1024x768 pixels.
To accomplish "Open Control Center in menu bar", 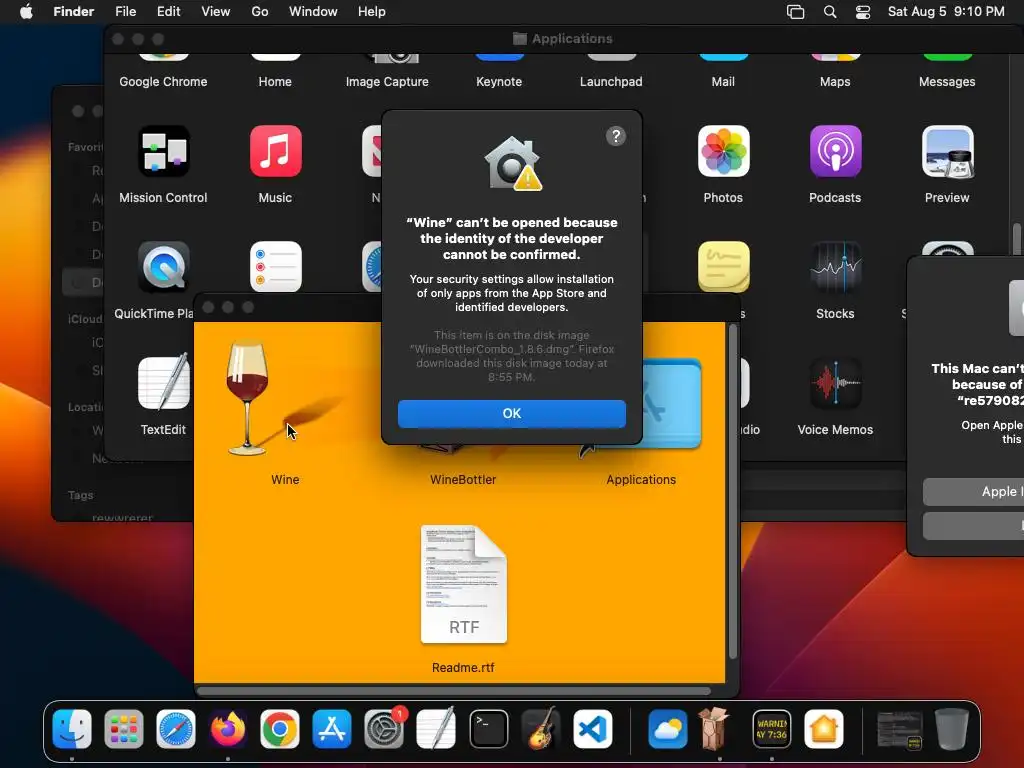I will 863,12.
